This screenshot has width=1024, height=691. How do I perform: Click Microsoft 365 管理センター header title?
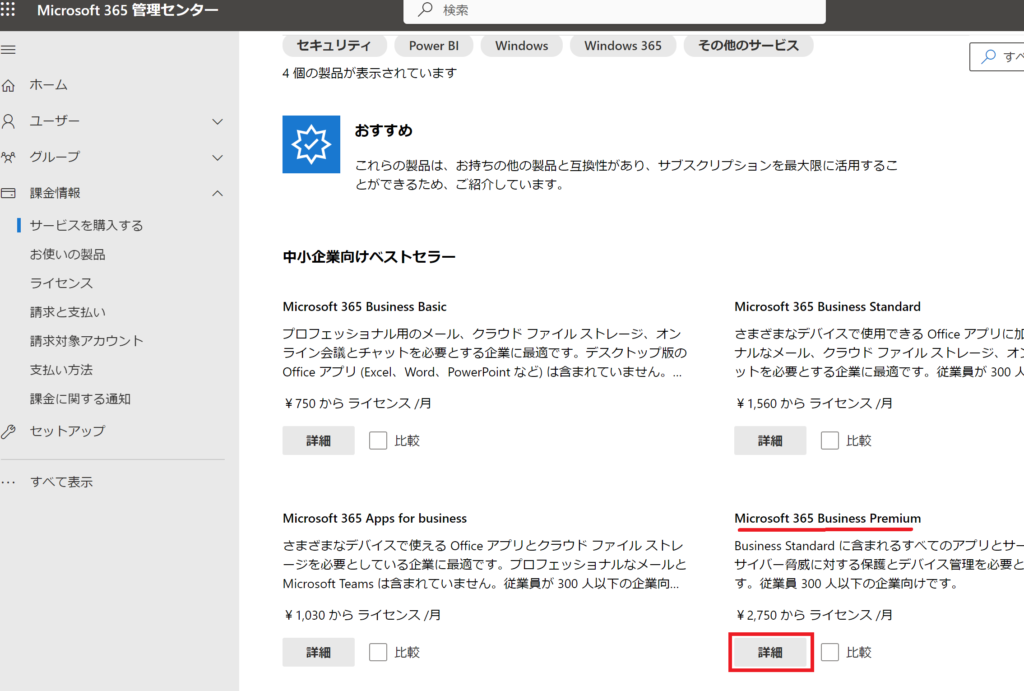point(128,10)
